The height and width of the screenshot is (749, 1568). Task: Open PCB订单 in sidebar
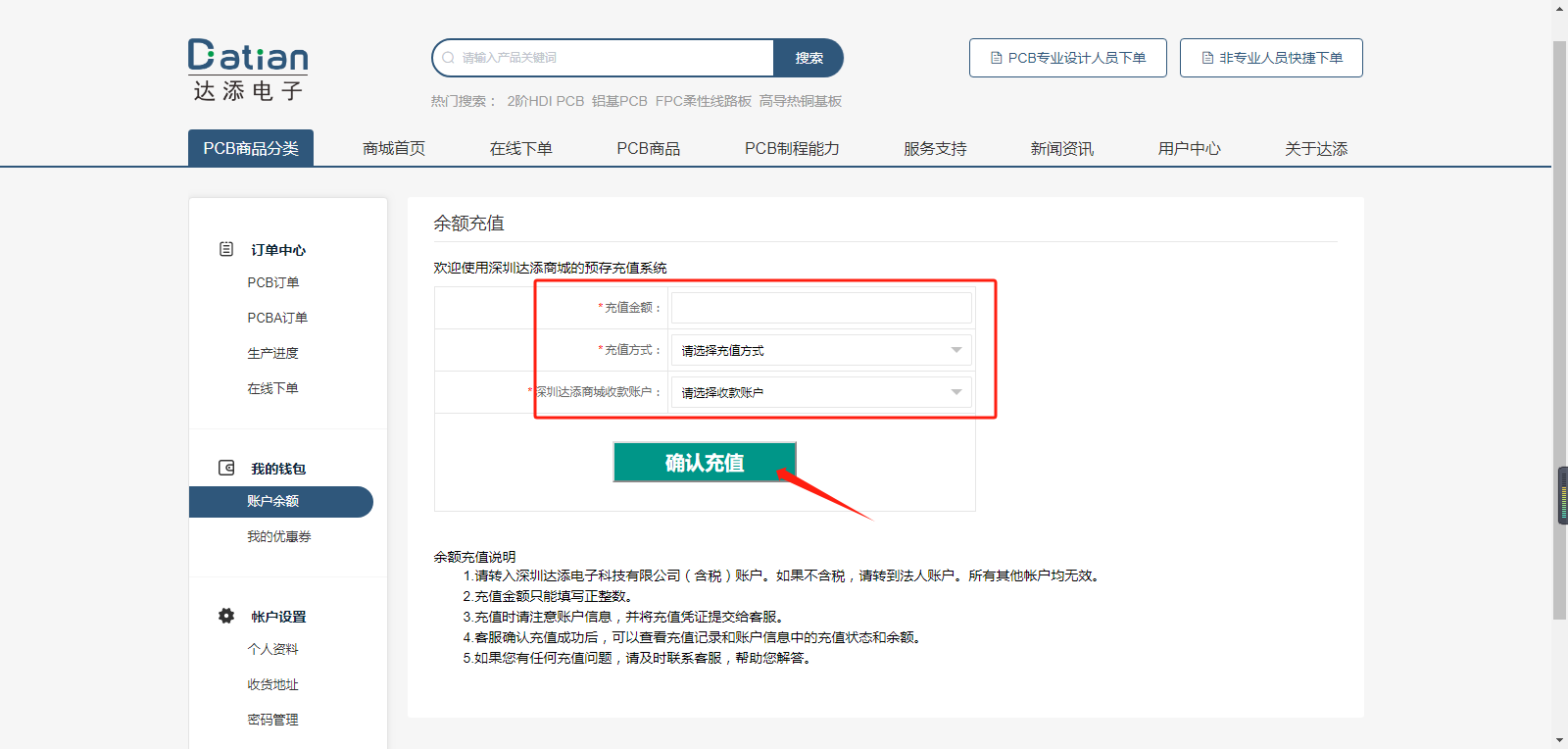click(x=273, y=282)
